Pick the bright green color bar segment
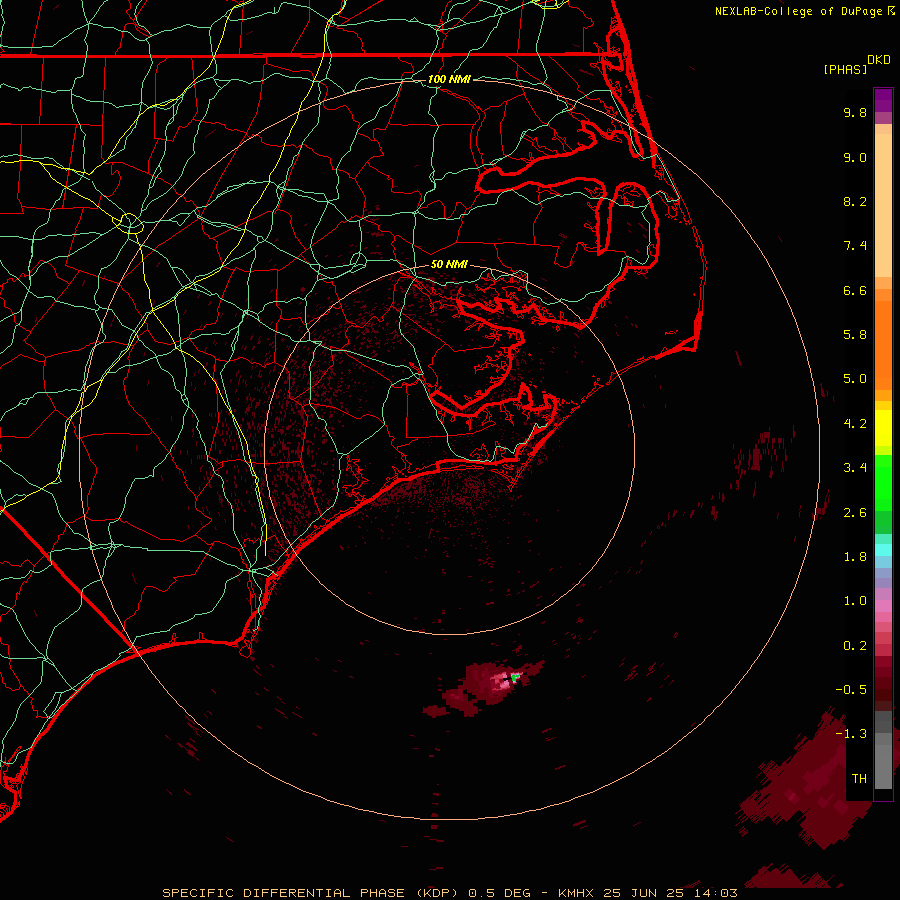This screenshot has width=900, height=900. click(x=883, y=482)
